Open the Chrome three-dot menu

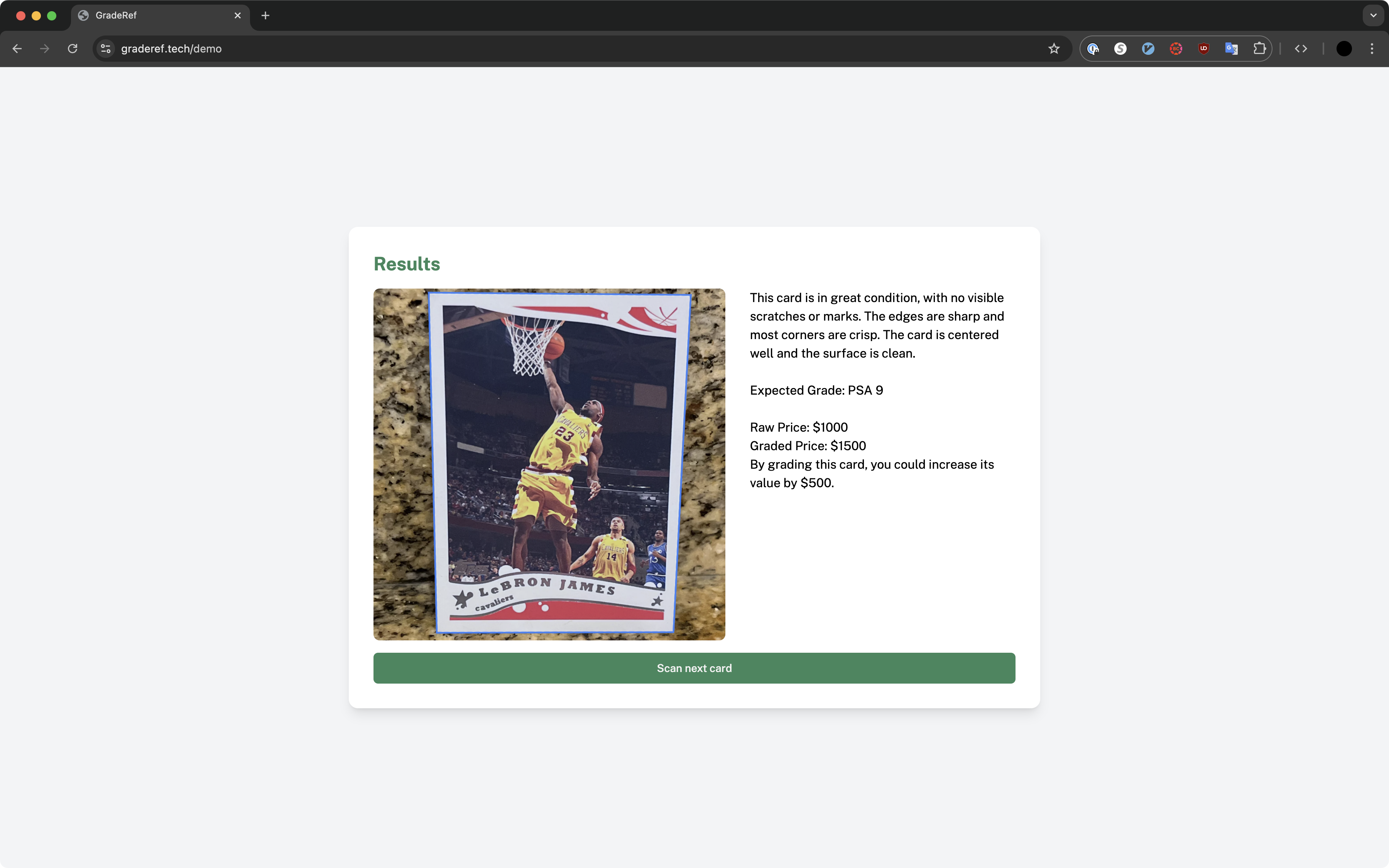(x=1372, y=49)
